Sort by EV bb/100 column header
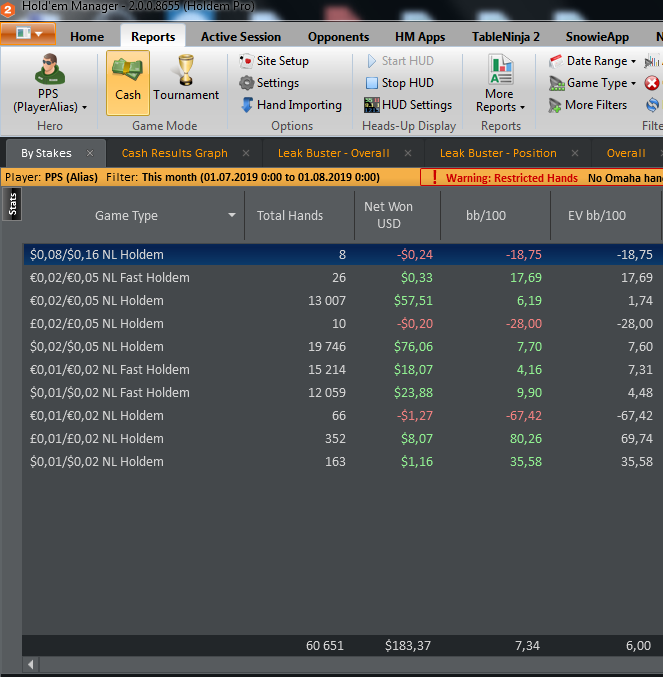 606,215
